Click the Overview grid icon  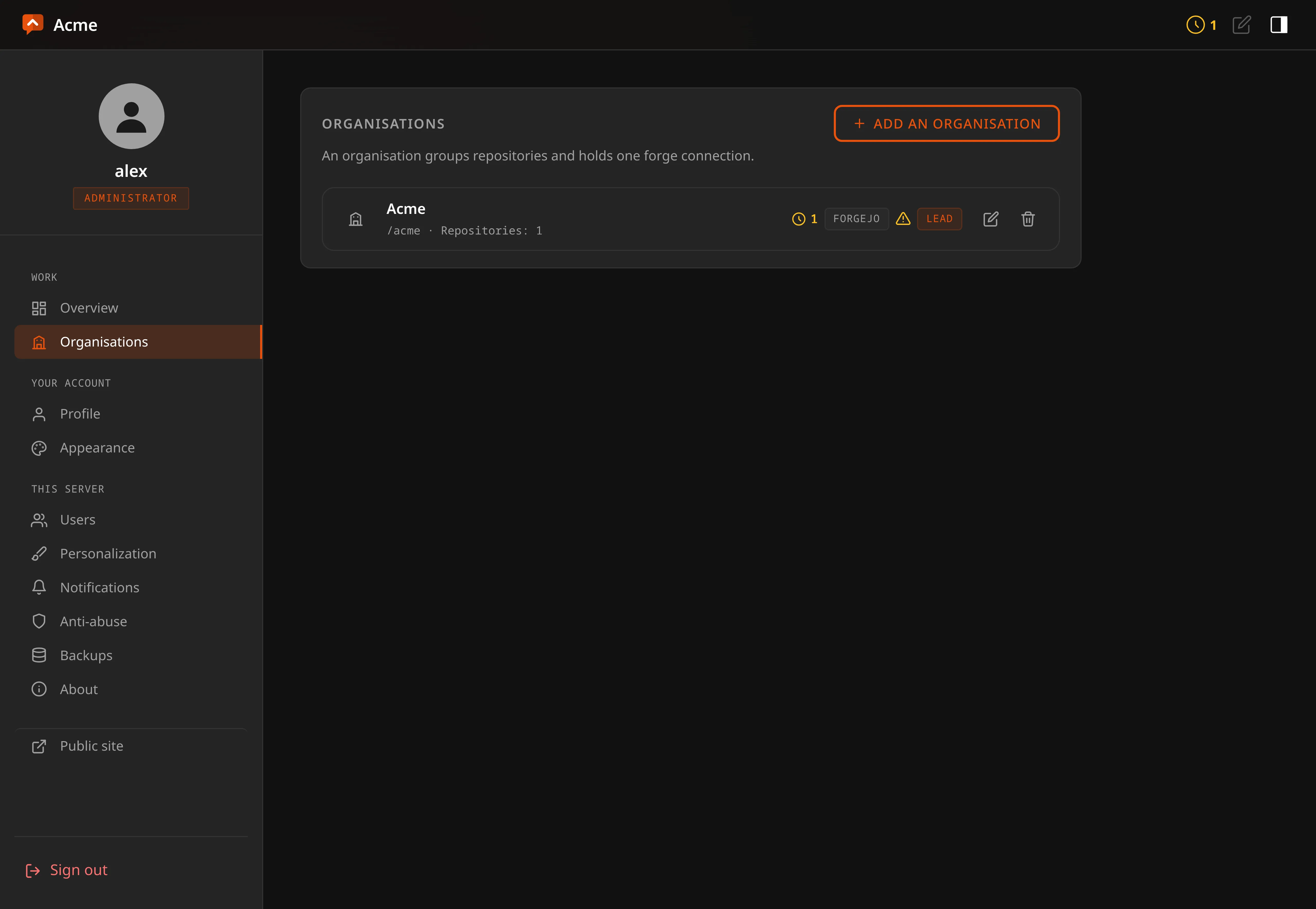pyautogui.click(x=39, y=308)
